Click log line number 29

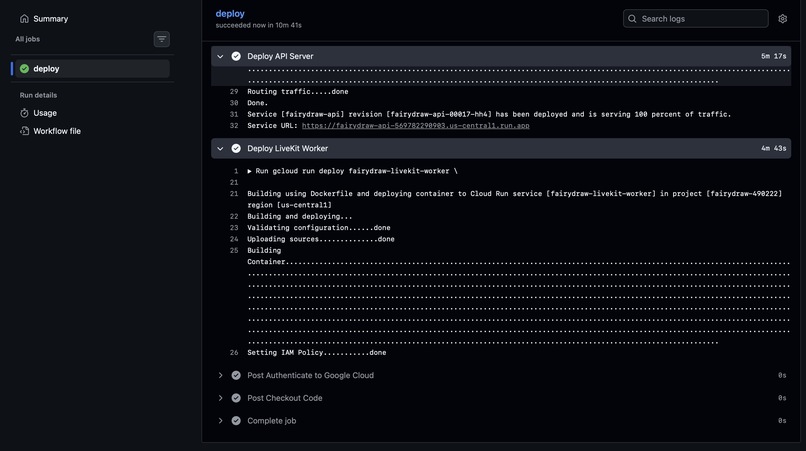click(x=234, y=92)
